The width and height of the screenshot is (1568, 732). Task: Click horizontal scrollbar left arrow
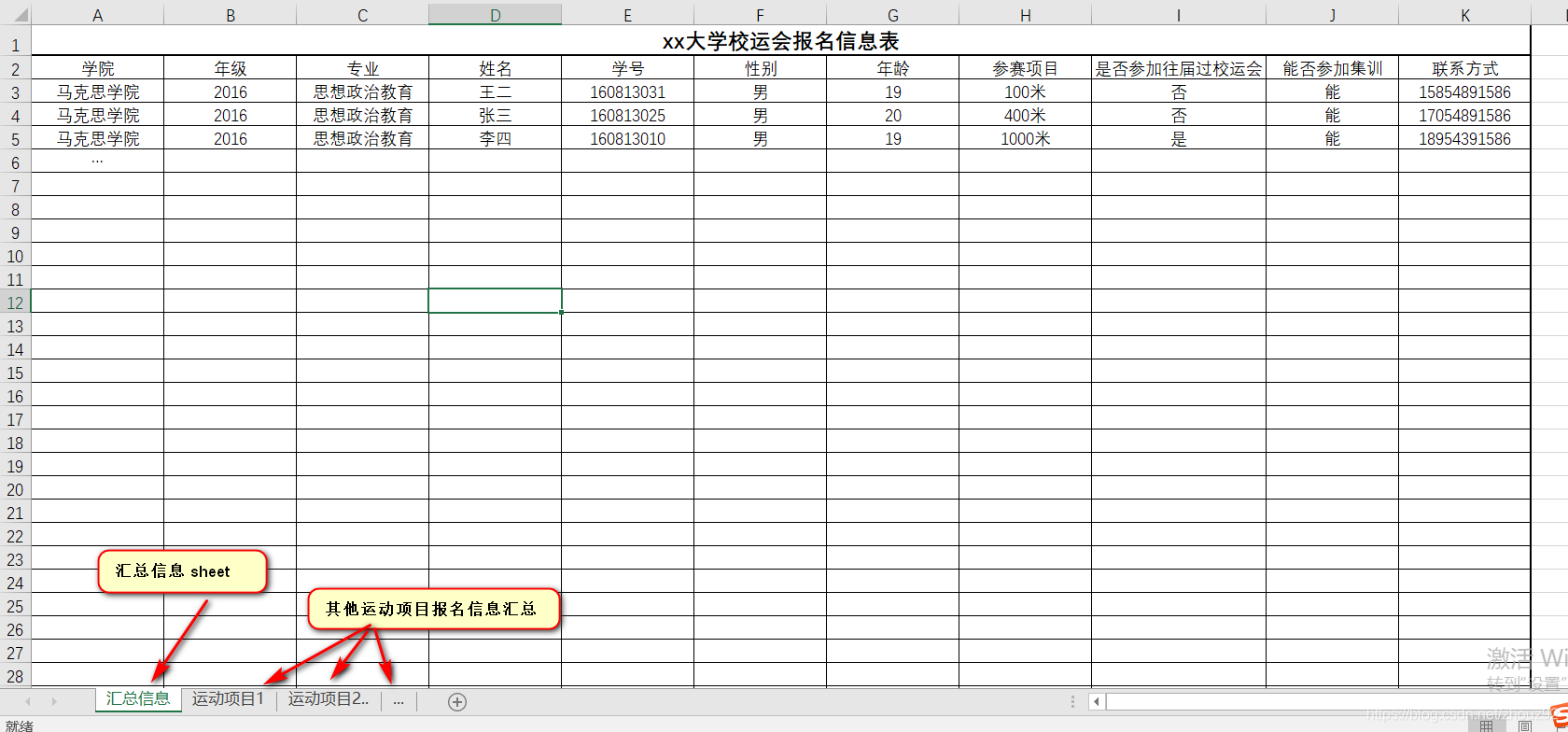click(x=1098, y=701)
